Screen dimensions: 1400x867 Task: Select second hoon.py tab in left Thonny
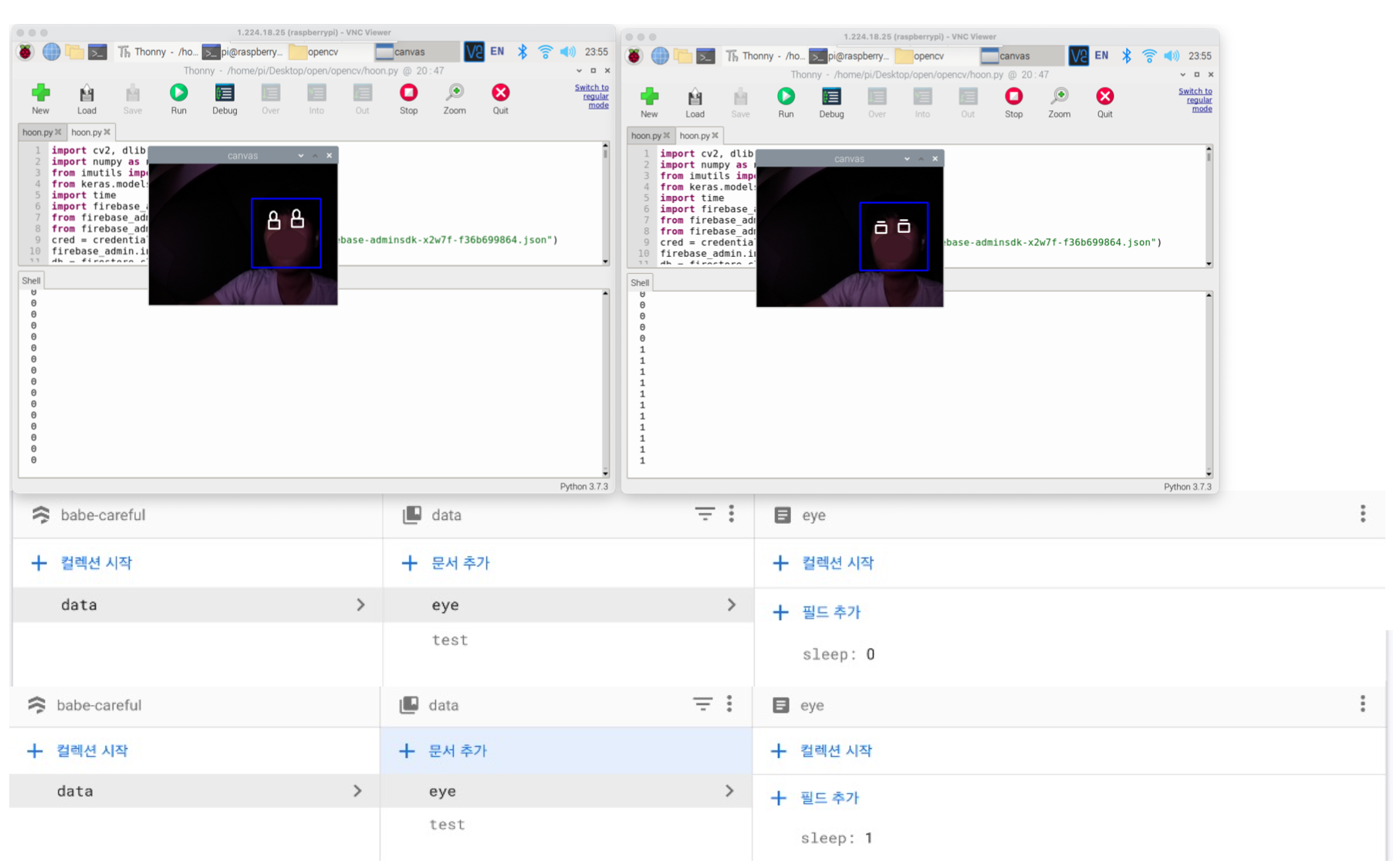tap(91, 133)
